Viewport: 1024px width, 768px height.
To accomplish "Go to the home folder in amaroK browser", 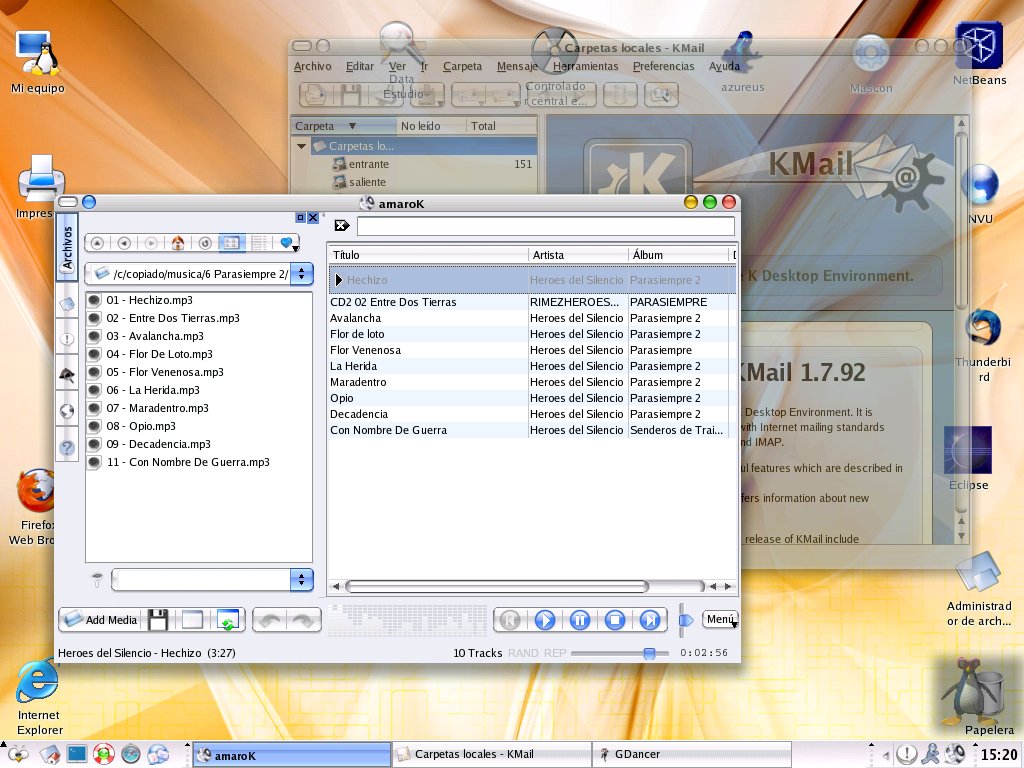I will pos(178,243).
